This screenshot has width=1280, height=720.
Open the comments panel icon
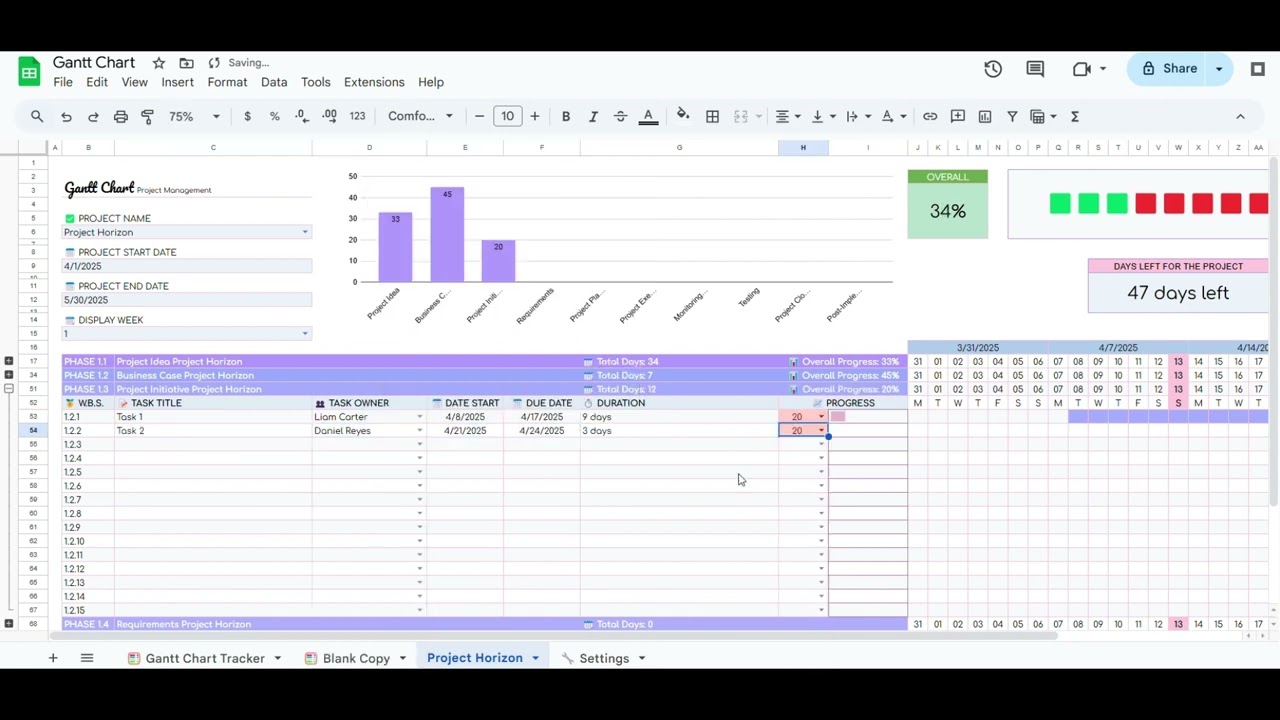coord(1035,69)
